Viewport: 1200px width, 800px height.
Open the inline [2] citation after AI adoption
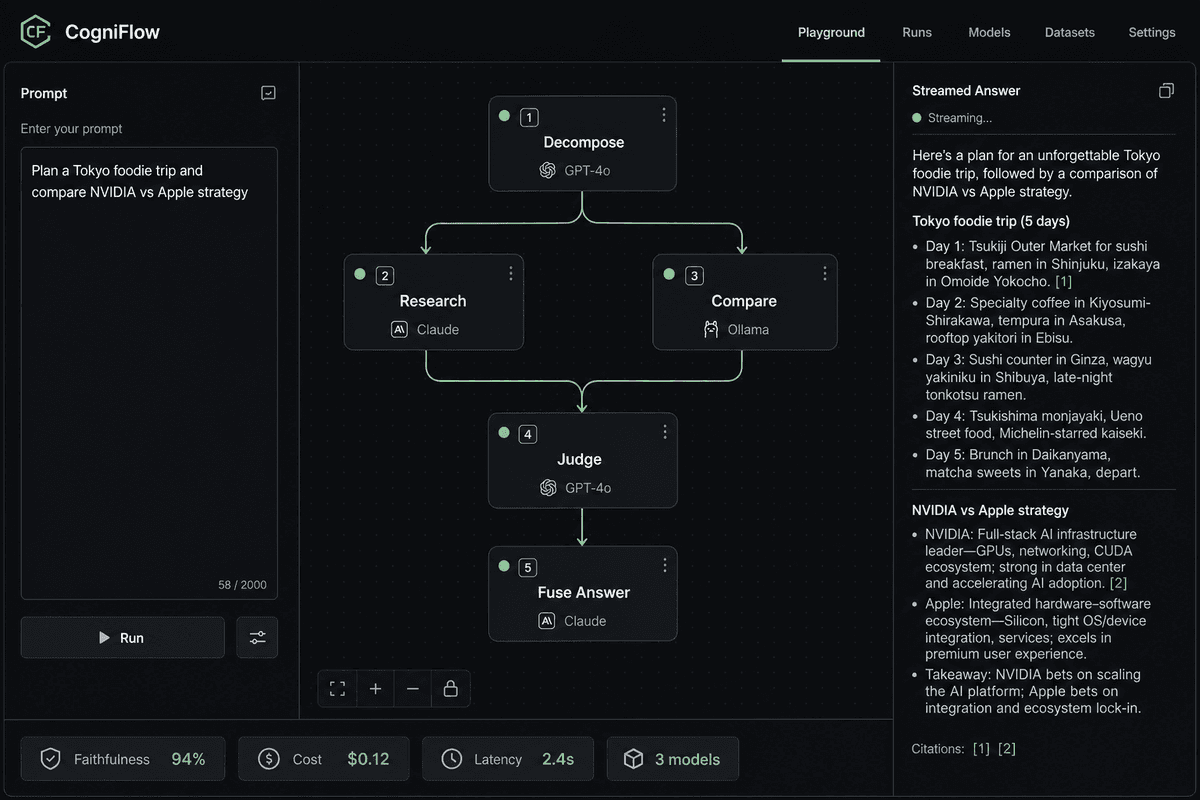click(1118, 583)
